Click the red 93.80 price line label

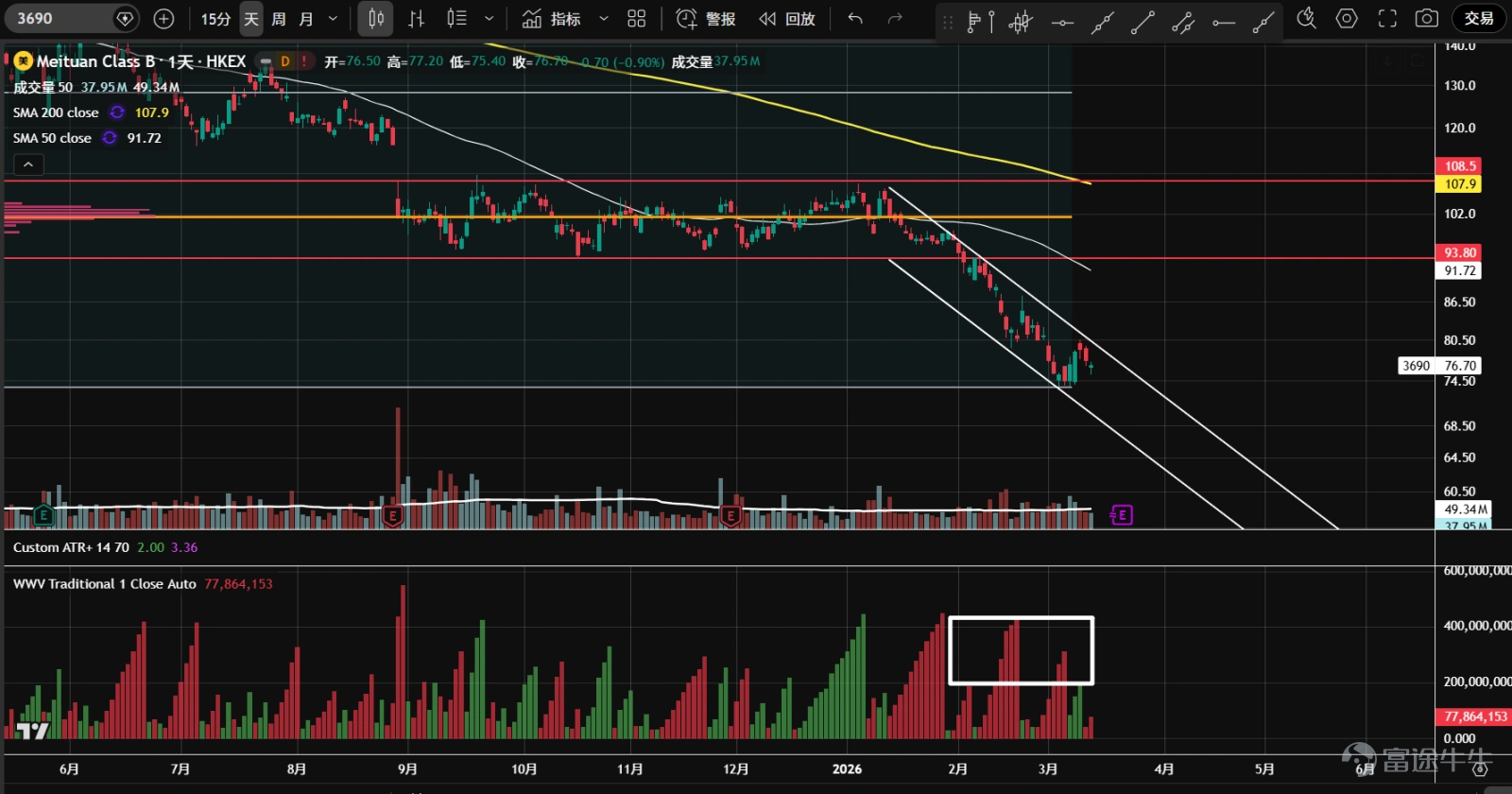(x=1459, y=252)
